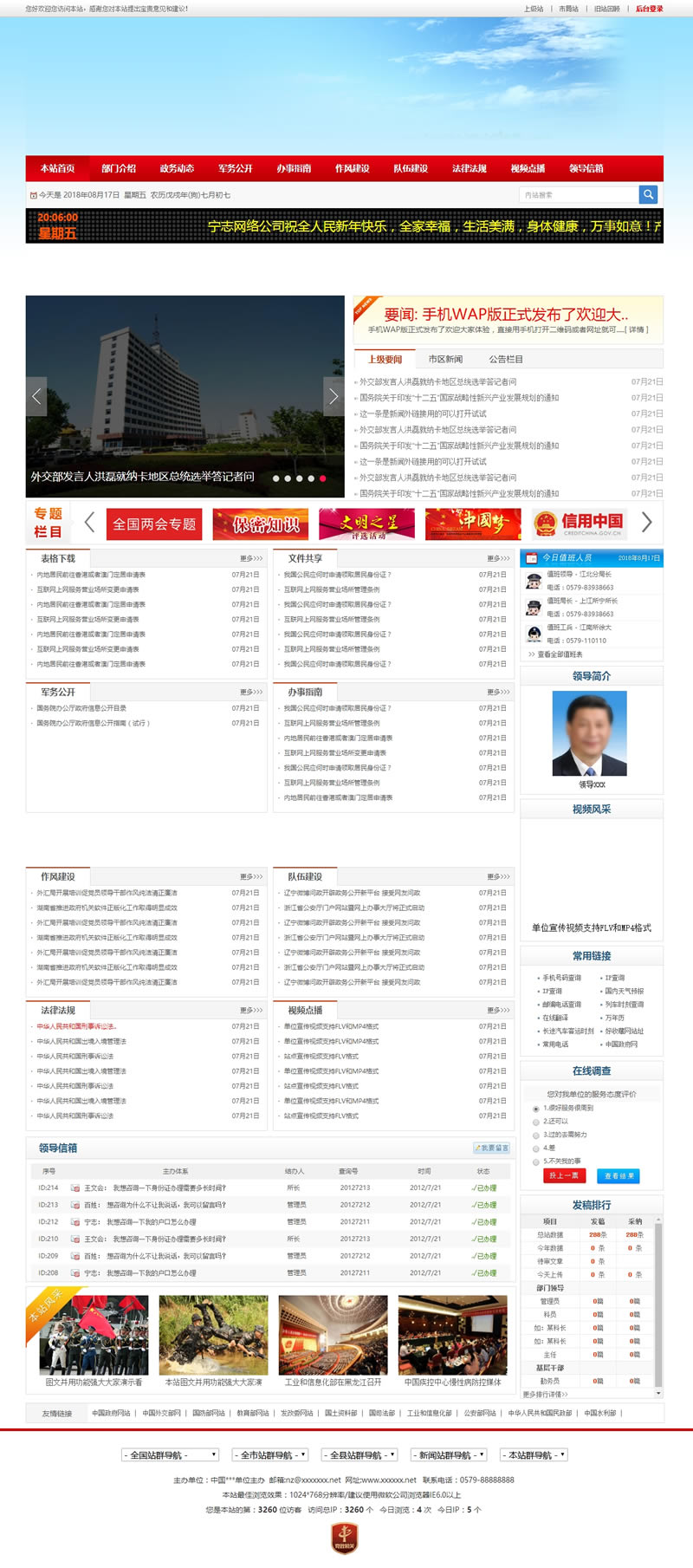This screenshot has height=1568, width=693.
Task: Click the red active carousel indicator dot
Action: click(x=323, y=478)
